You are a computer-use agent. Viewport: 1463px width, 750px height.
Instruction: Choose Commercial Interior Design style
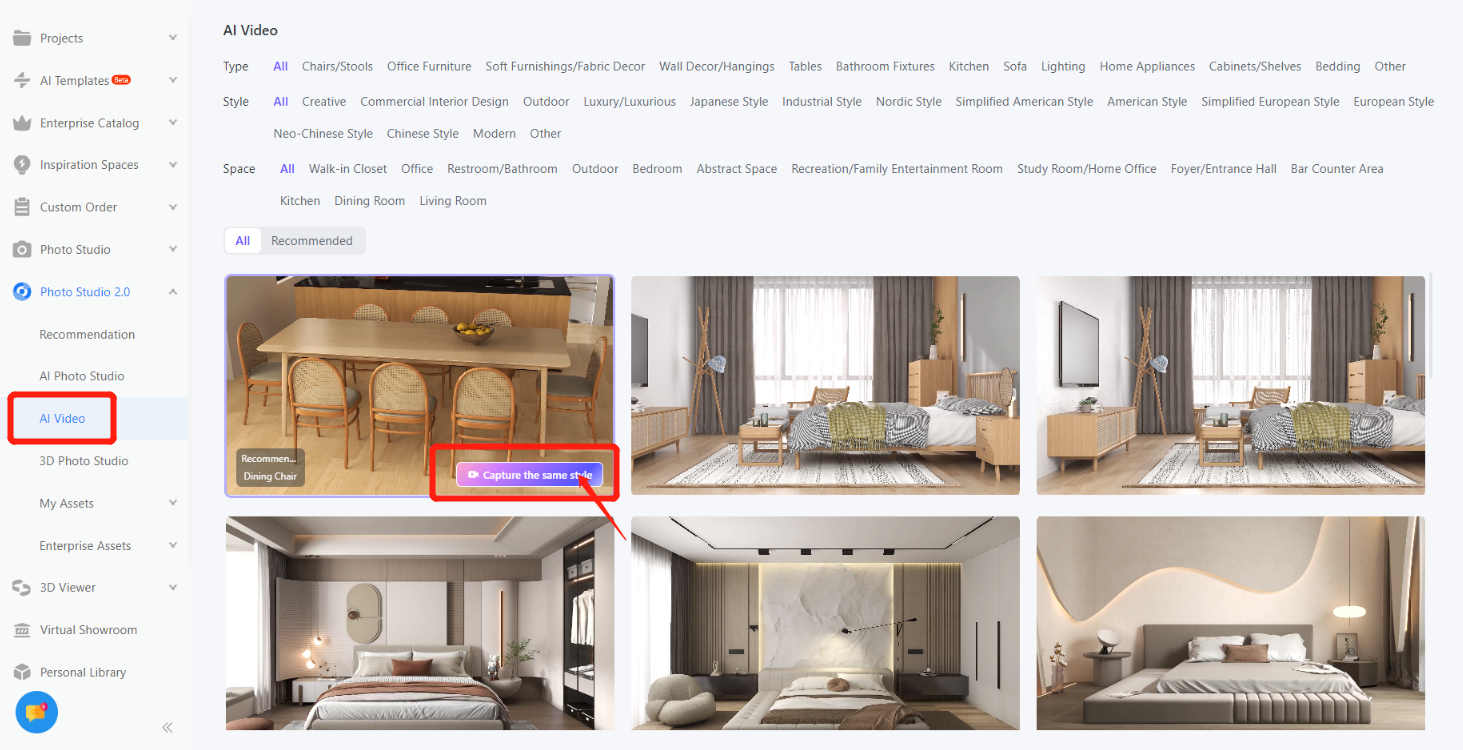(x=434, y=101)
